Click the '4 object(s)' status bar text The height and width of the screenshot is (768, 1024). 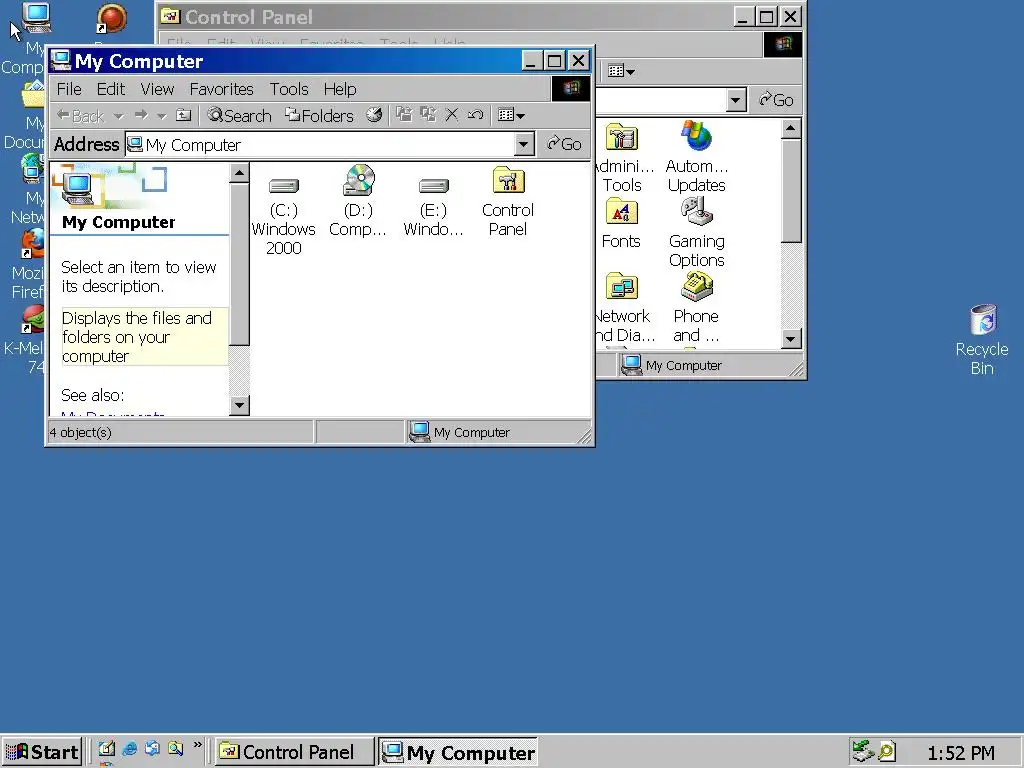point(81,432)
